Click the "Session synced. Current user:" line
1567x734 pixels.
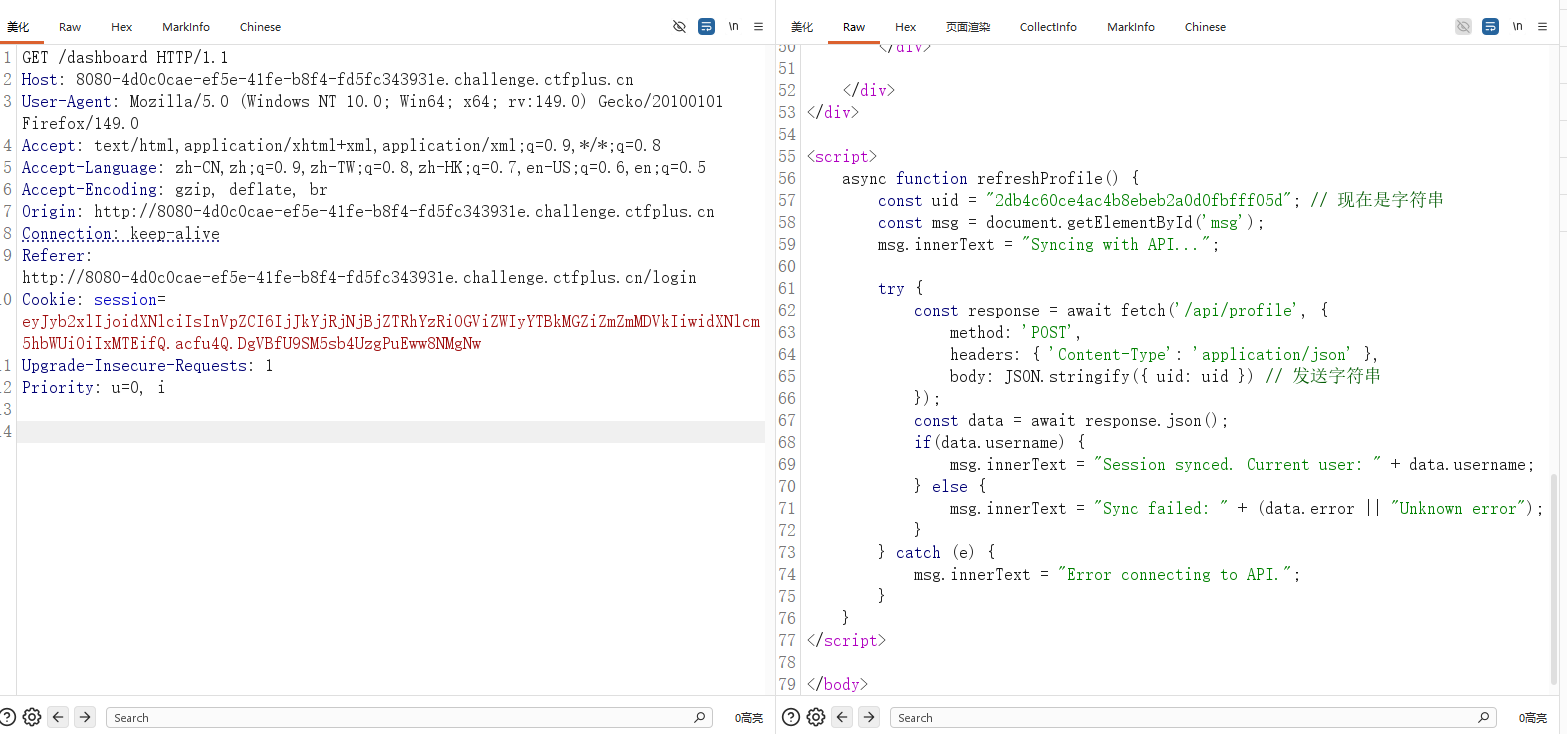coord(1242,465)
